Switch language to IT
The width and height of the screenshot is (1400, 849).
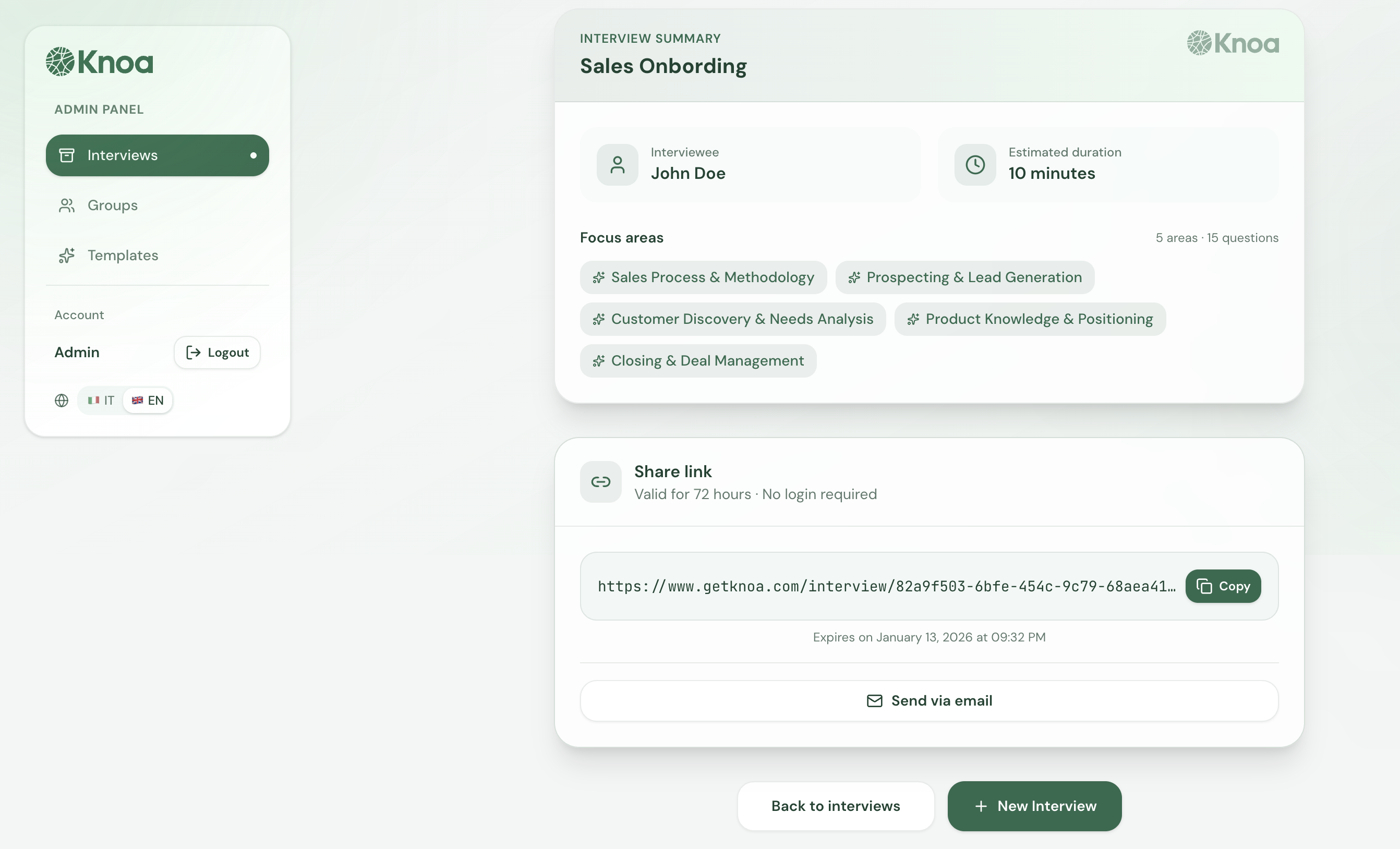tap(101, 401)
